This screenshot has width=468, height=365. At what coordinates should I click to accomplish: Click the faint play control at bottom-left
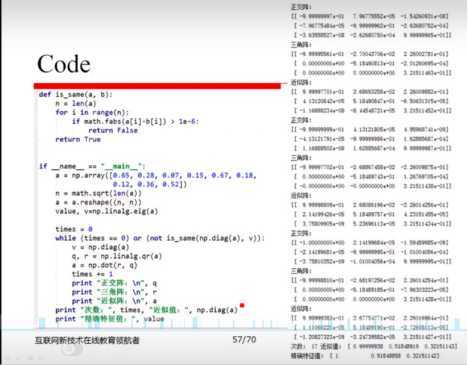(x=8, y=358)
